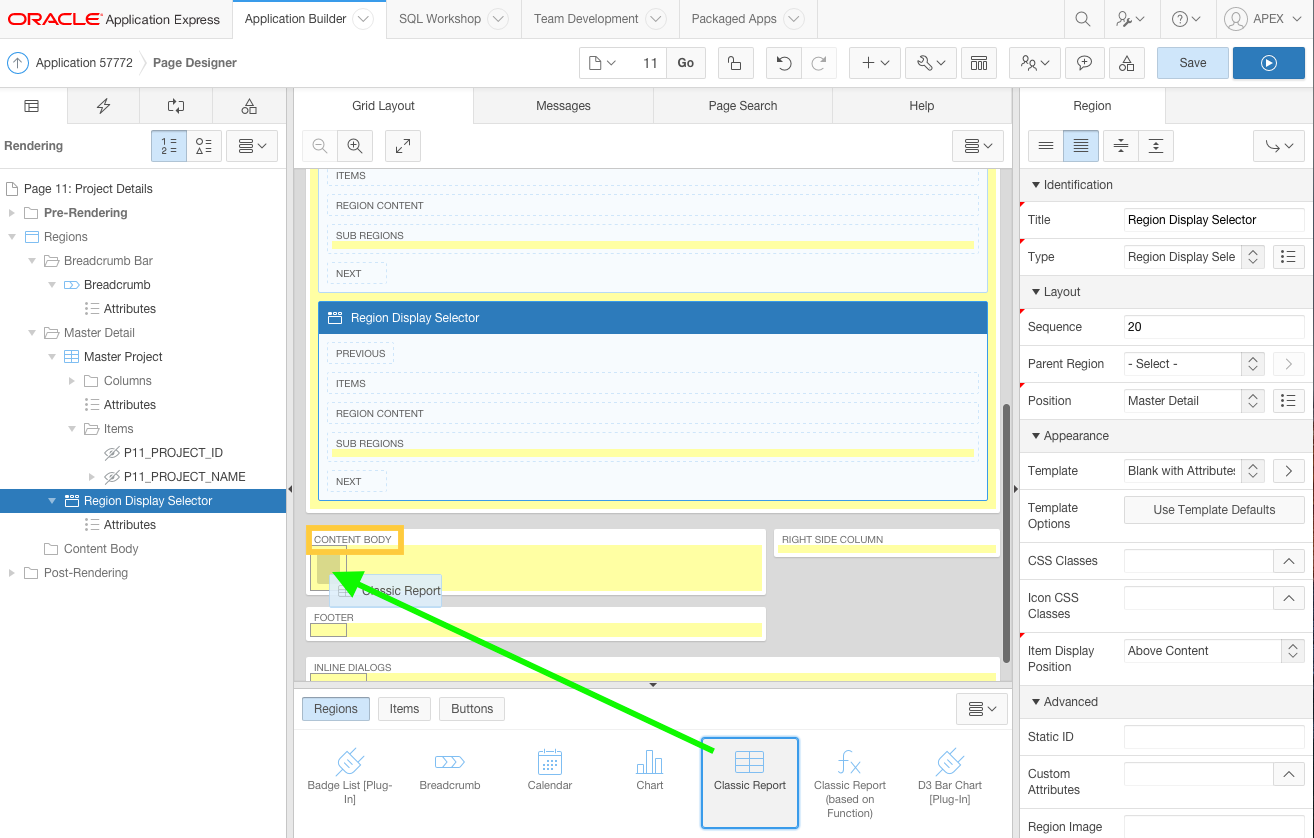Click the Zoom Out magnifier icon

320,146
